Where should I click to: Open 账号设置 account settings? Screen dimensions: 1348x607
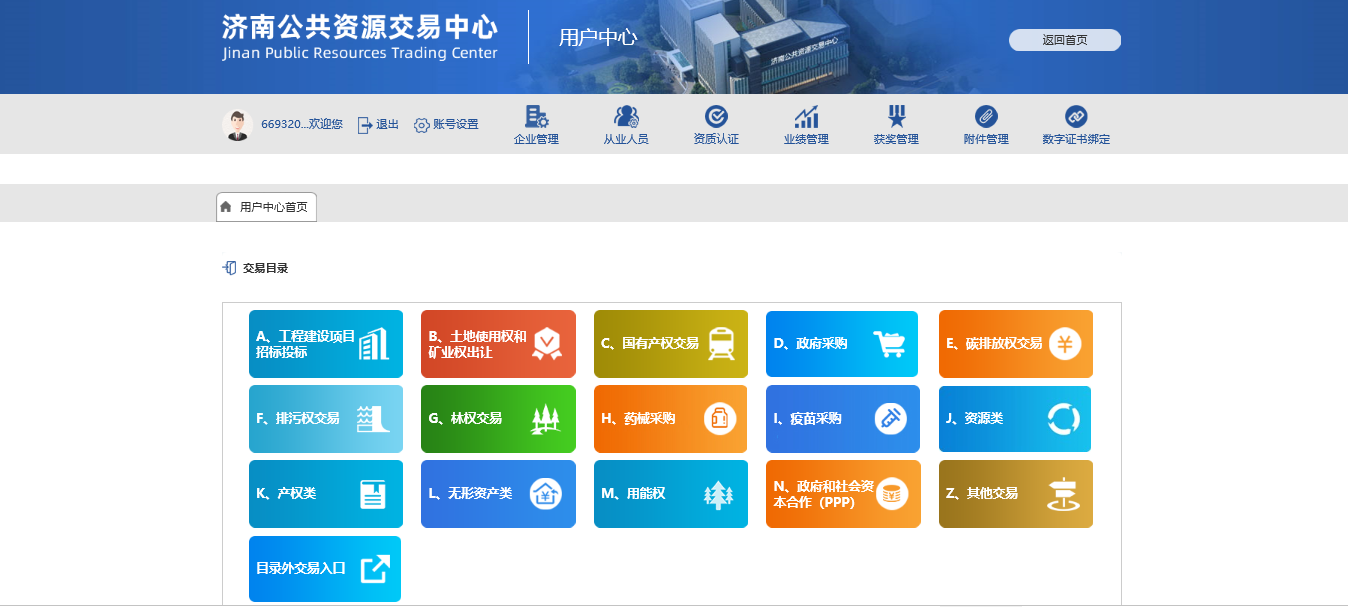[x=446, y=125]
